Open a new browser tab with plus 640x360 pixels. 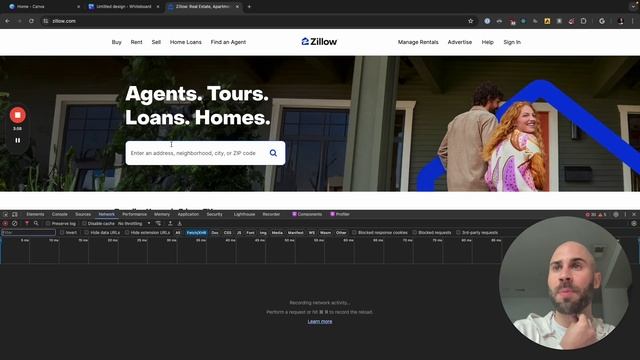pos(249,7)
